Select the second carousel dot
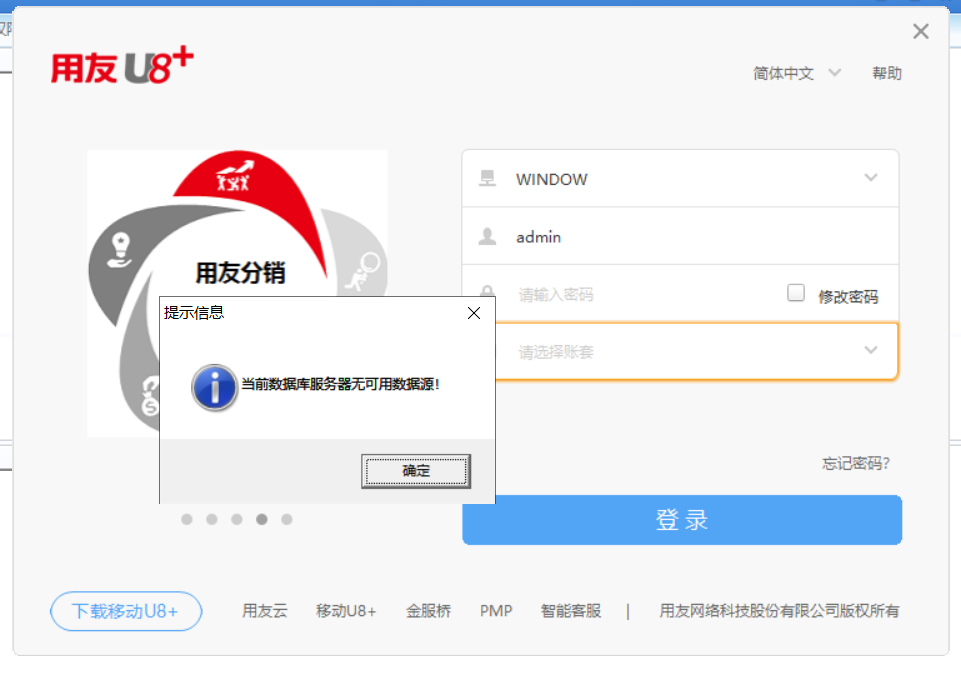The image size is (961, 675). point(211,519)
